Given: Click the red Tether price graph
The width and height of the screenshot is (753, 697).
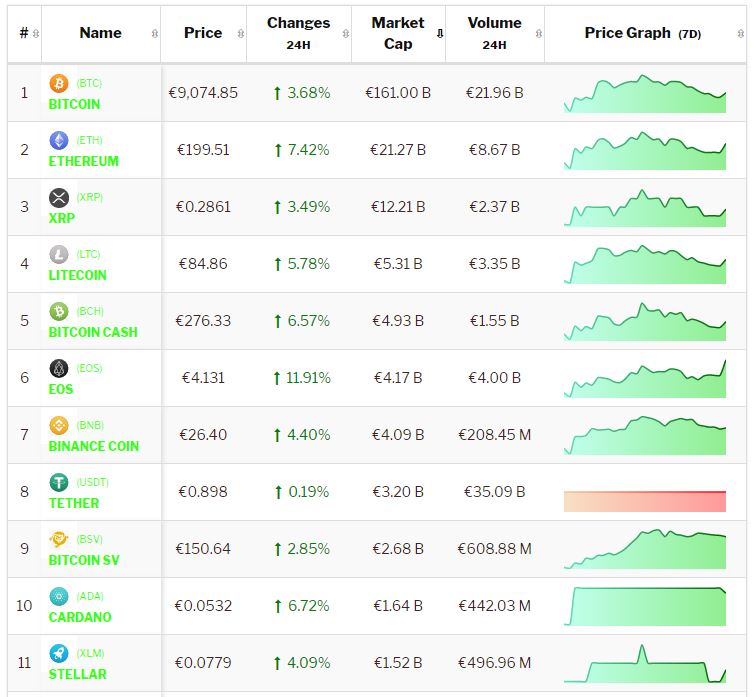Looking at the screenshot, I should click(x=645, y=501).
